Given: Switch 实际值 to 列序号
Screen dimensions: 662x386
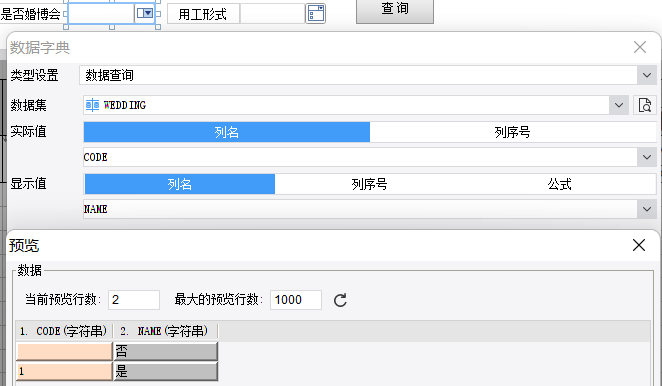Looking at the screenshot, I should point(513,132).
